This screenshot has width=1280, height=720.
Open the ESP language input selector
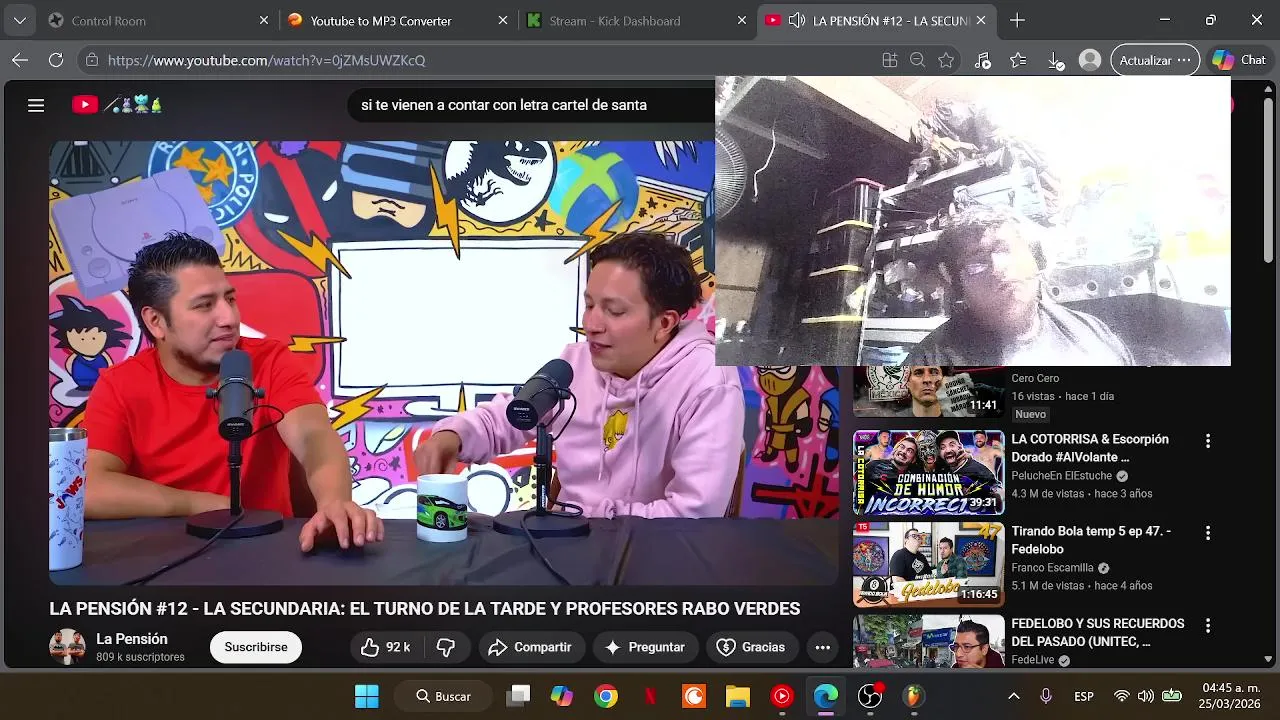1084,696
